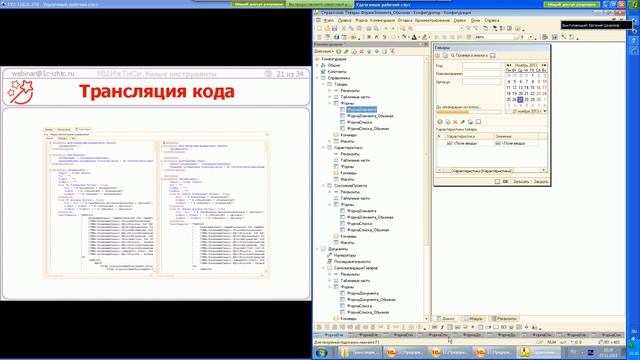
Task: Select the Конфигурация root node
Action: pos(333,59)
